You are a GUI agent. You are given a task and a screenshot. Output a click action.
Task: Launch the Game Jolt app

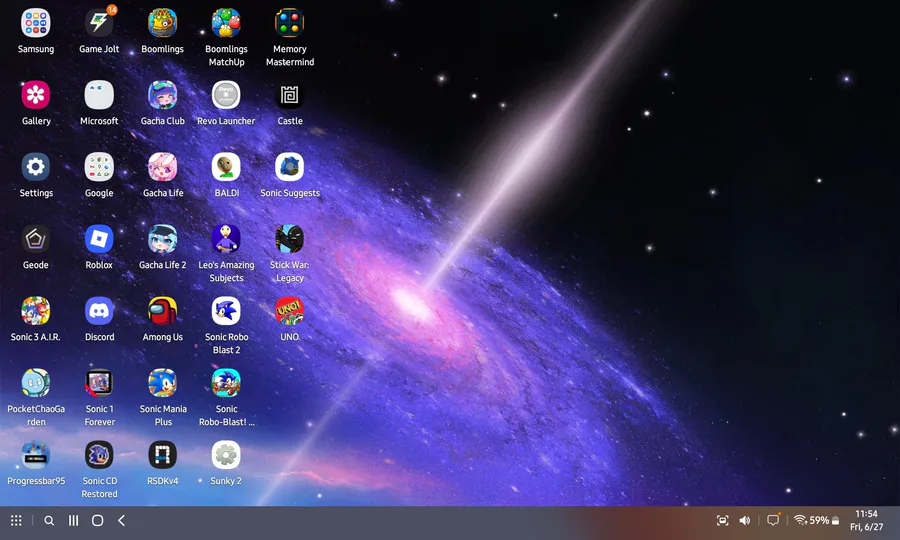point(99,23)
